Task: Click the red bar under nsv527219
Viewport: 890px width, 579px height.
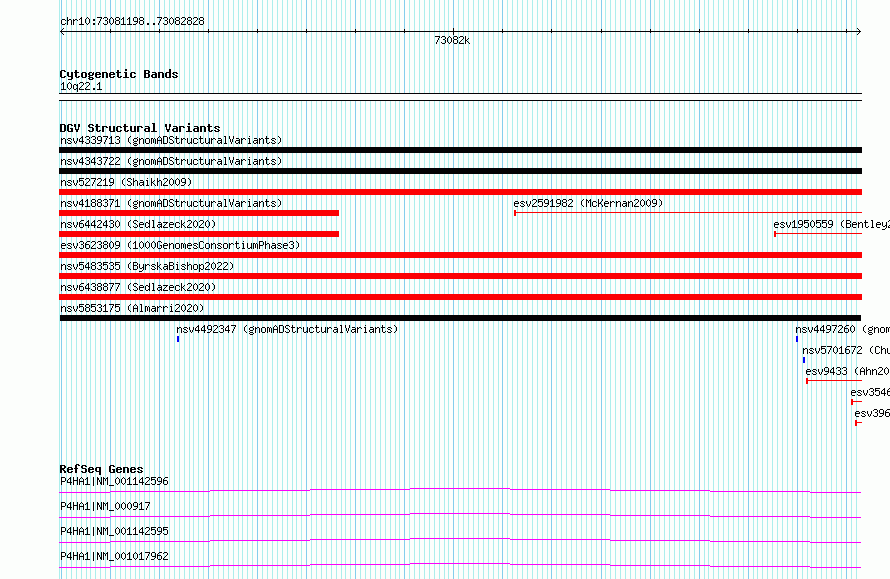Action: 460,192
